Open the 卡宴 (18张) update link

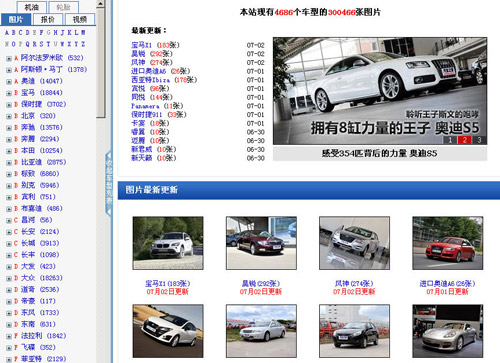coord(150,123)
